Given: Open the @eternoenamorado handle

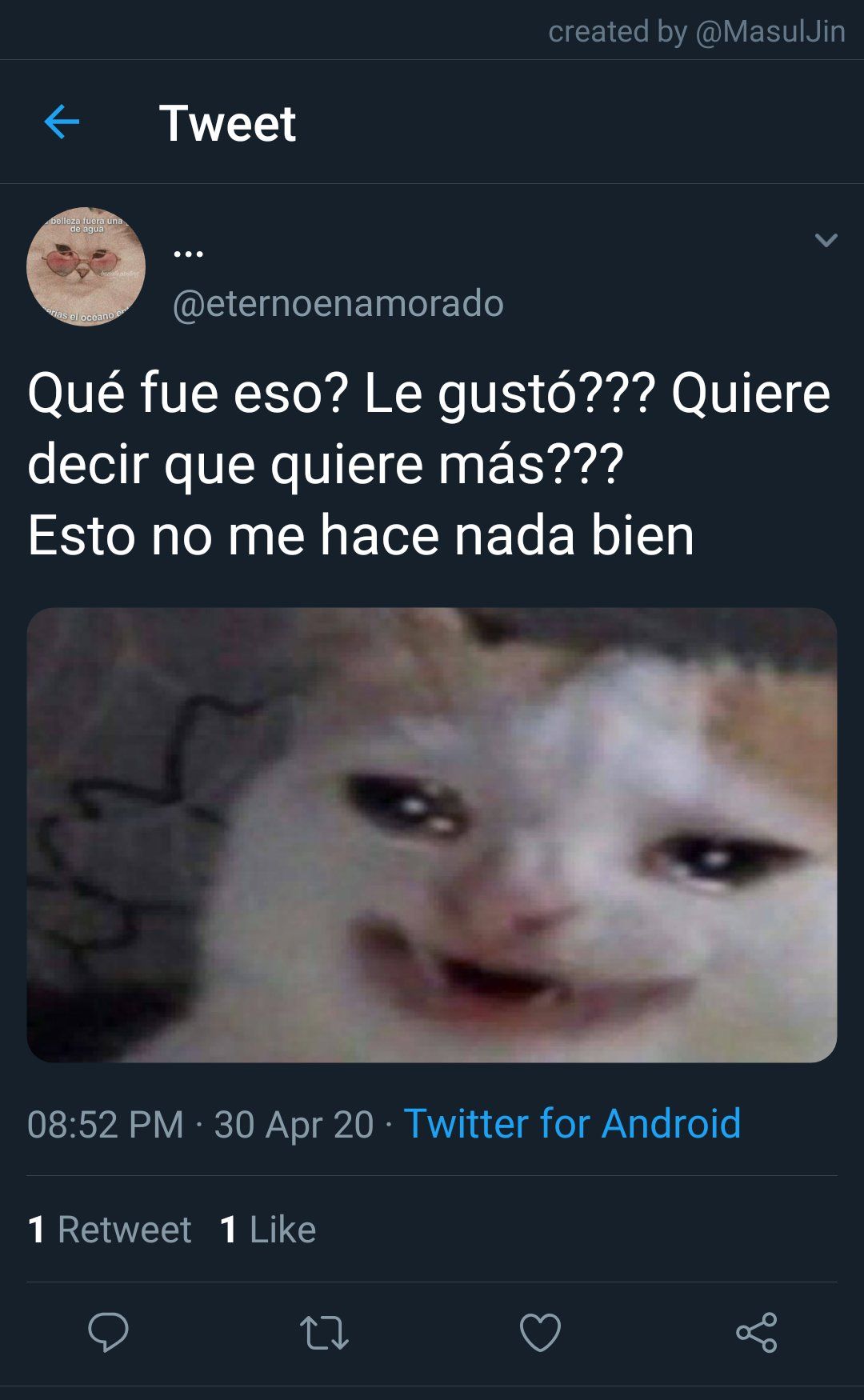Looking at the screenshot, I should click(x=338, y=303).
